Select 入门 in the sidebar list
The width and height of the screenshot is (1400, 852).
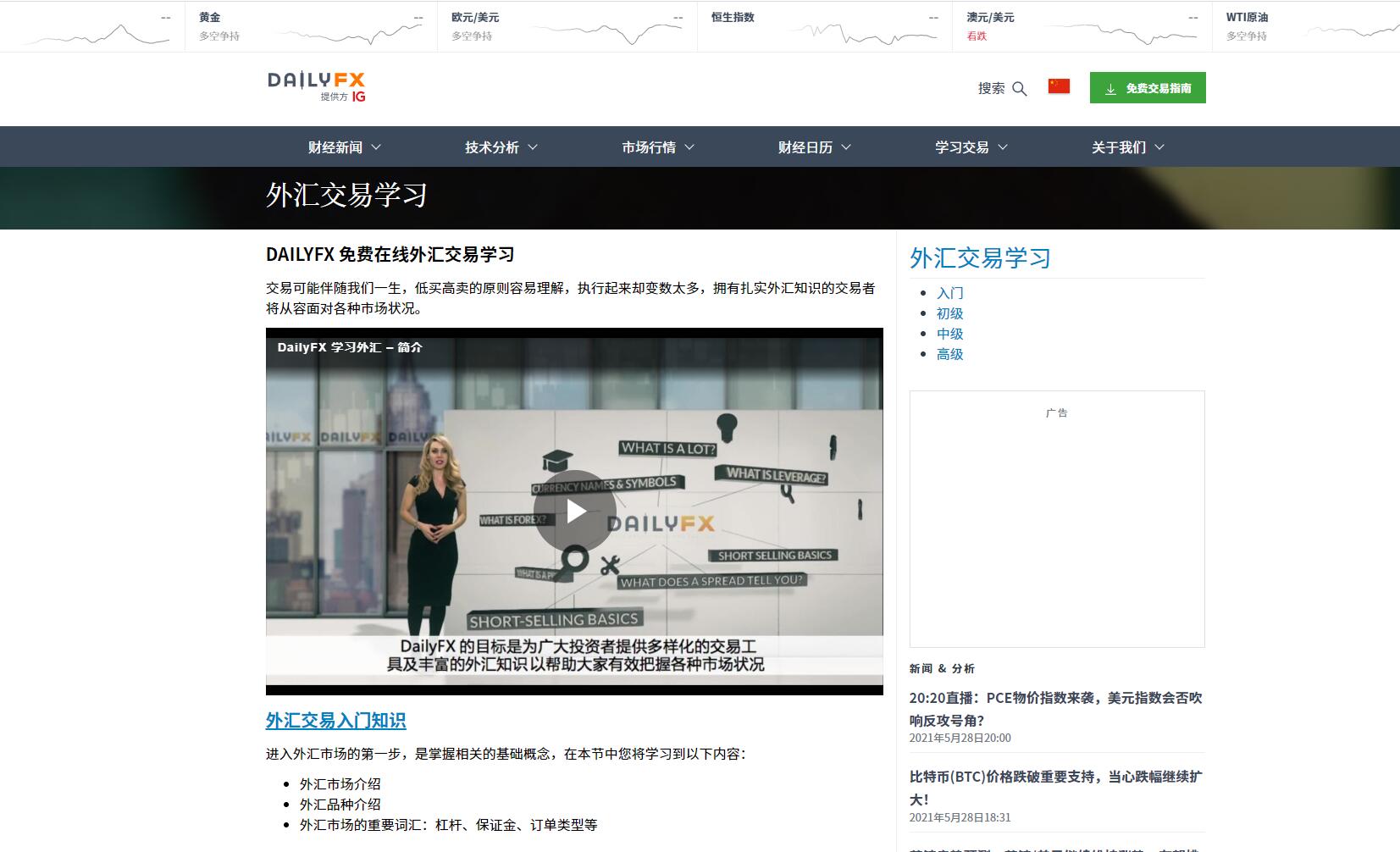949,293
